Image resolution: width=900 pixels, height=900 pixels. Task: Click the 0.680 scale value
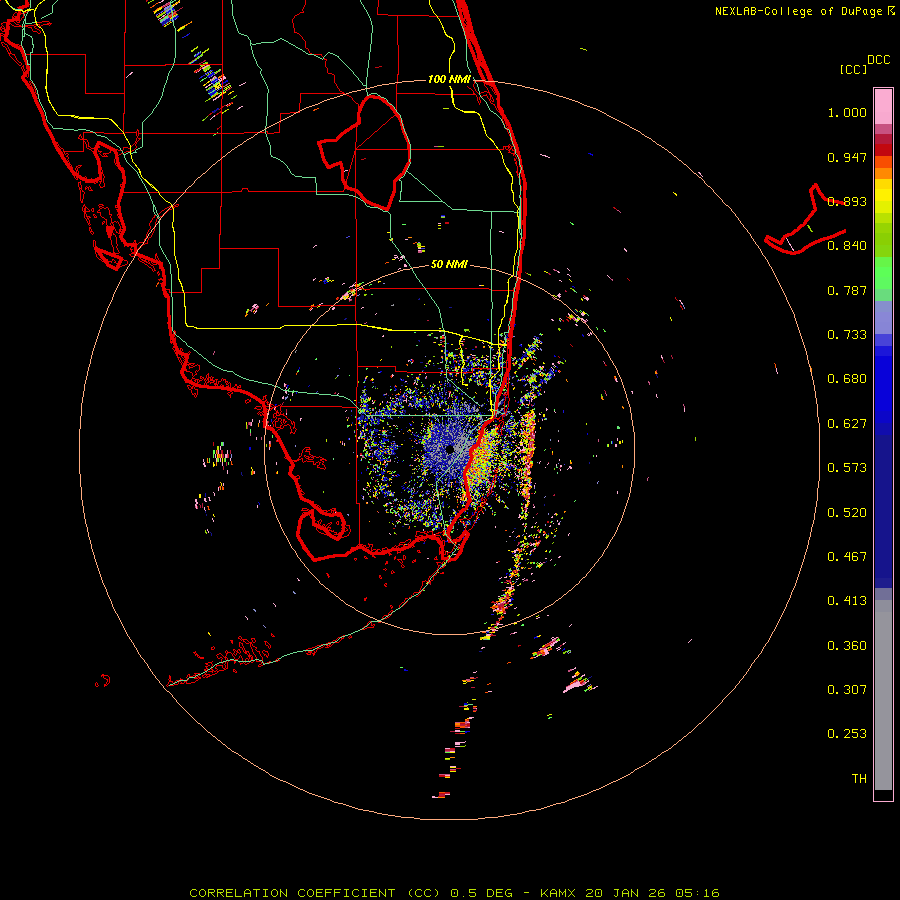pos(847,379)
